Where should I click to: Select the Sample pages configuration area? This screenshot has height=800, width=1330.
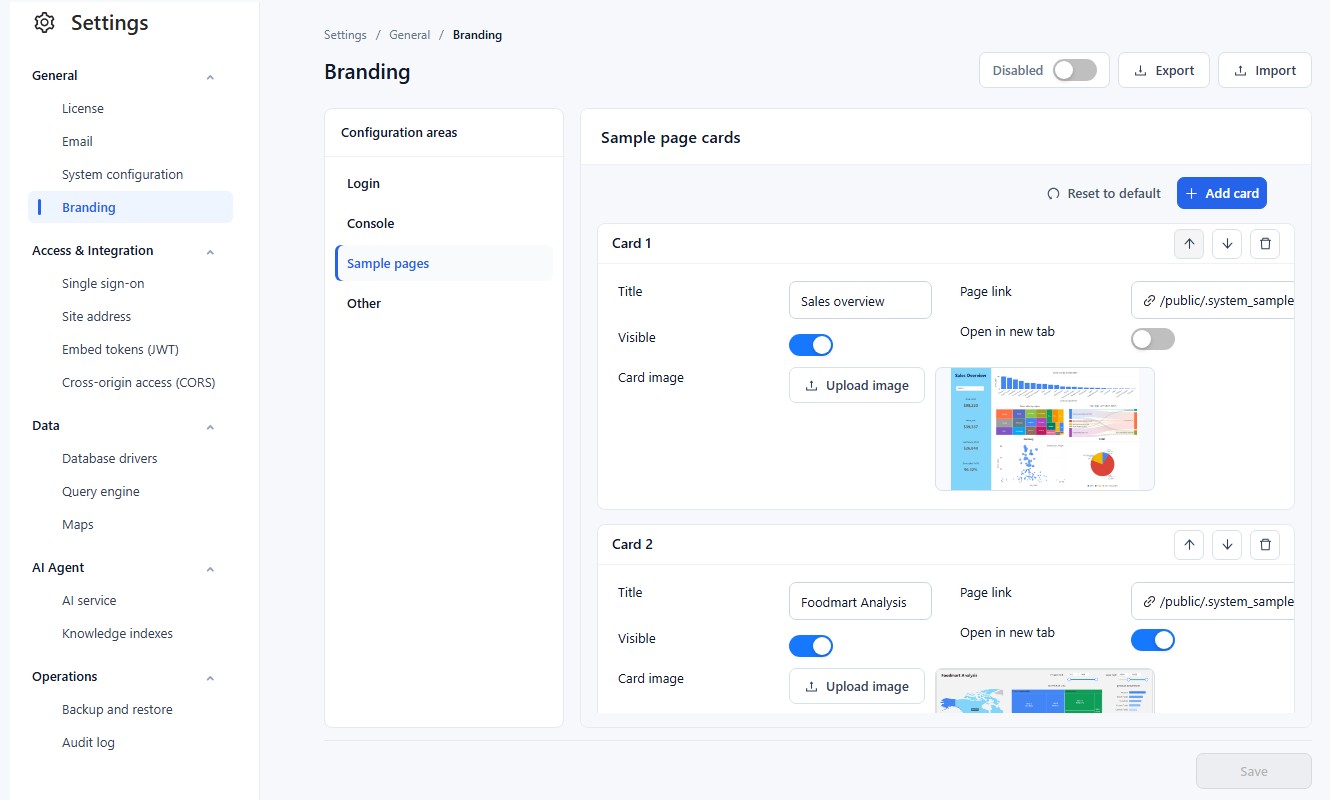pos(444,264)
